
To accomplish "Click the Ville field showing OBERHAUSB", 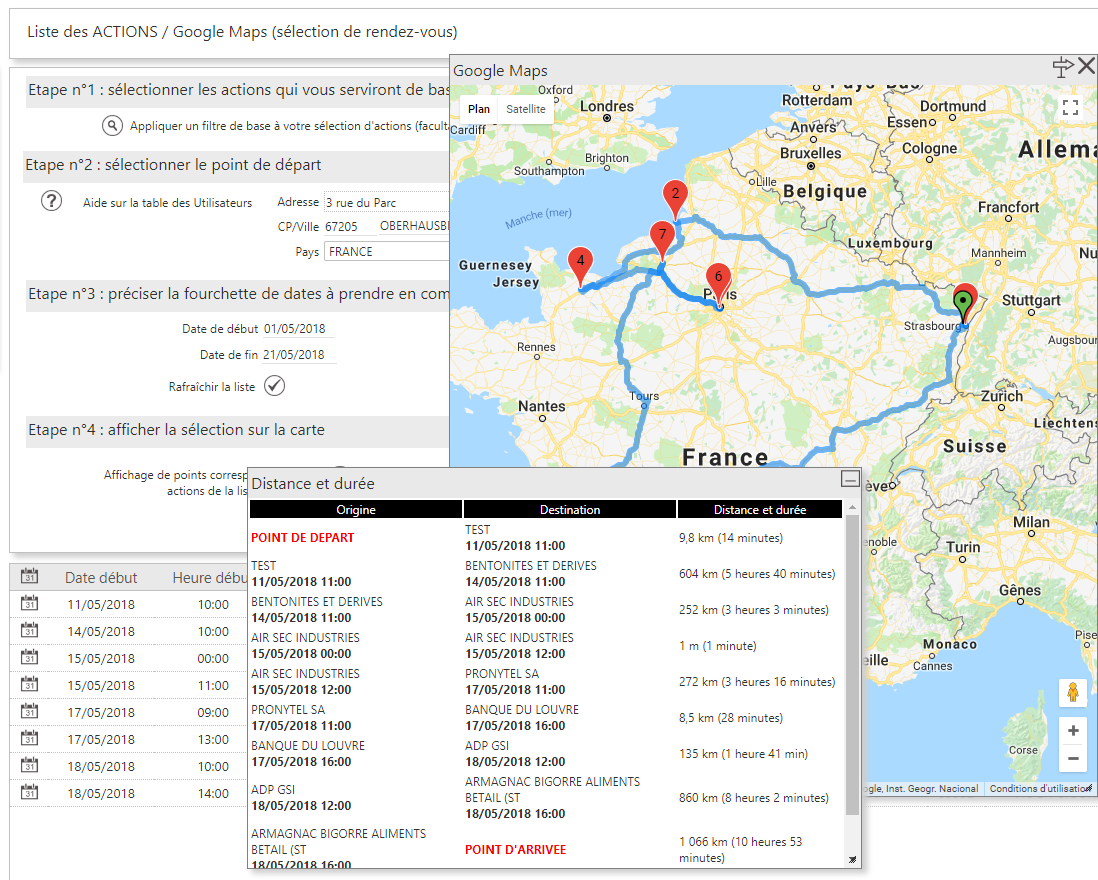I will click(414, 226).
